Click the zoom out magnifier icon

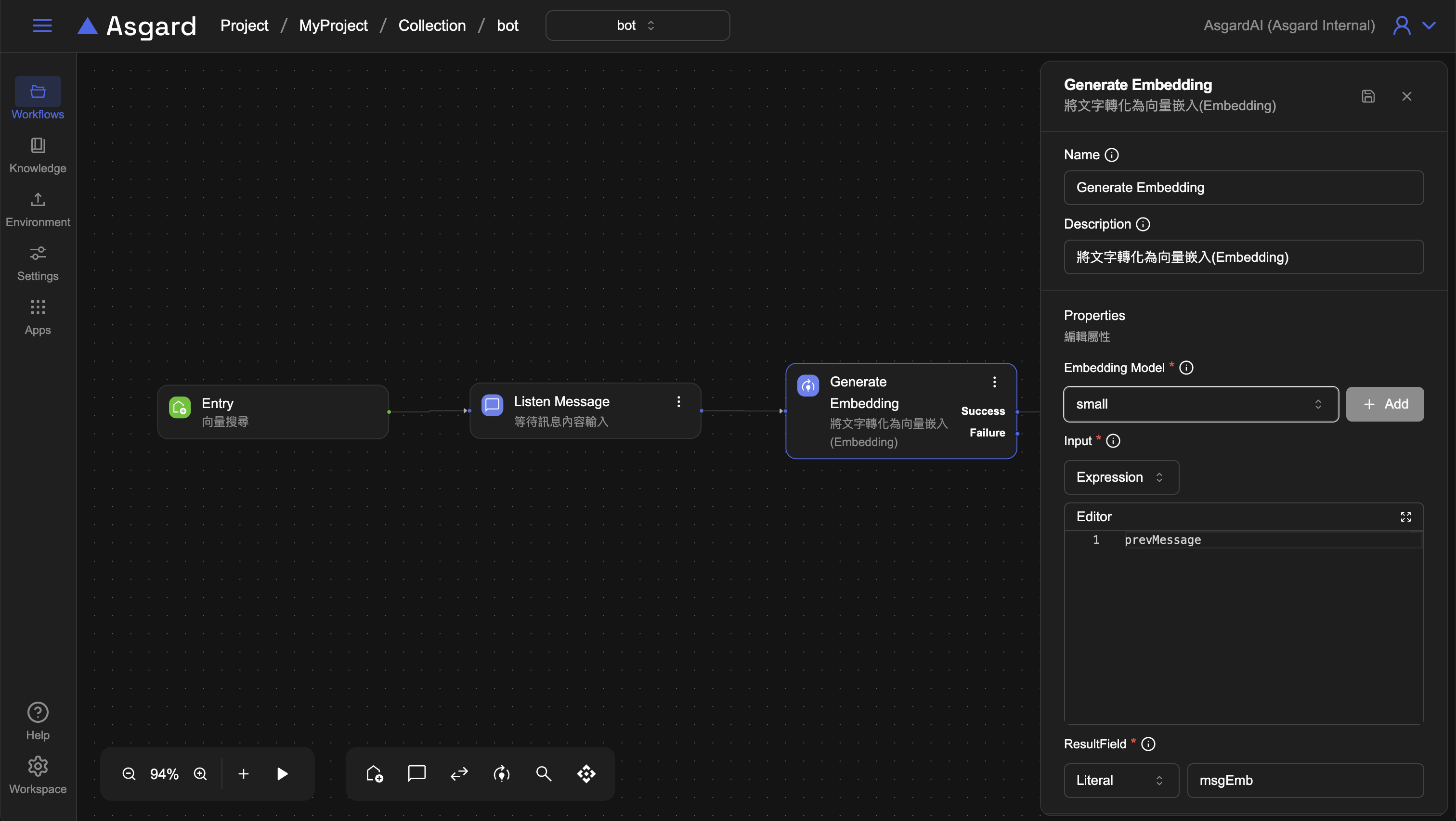coord(129,773)
